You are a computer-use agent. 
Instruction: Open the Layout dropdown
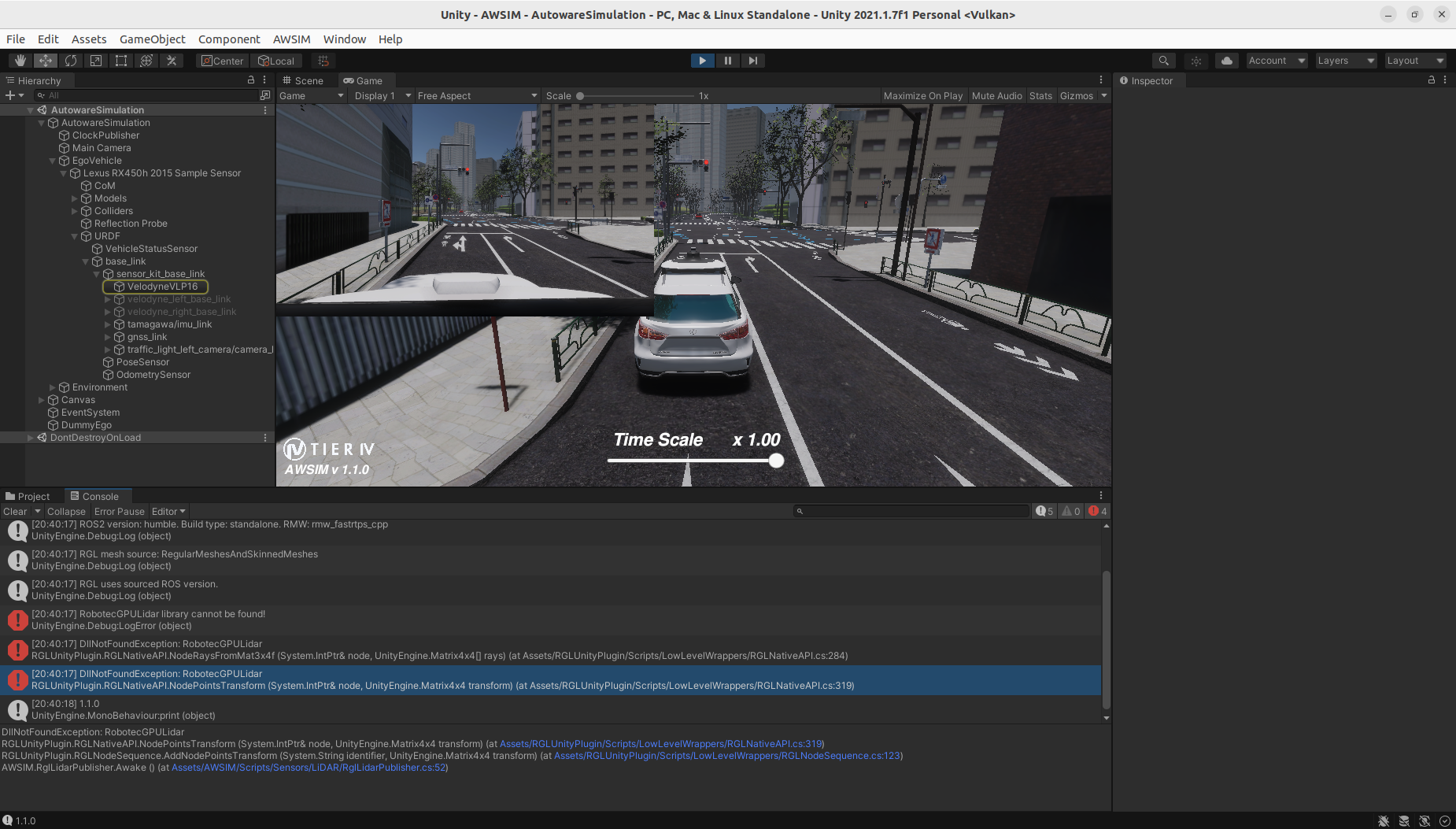pyautogui.click(x=1414, y=60)
